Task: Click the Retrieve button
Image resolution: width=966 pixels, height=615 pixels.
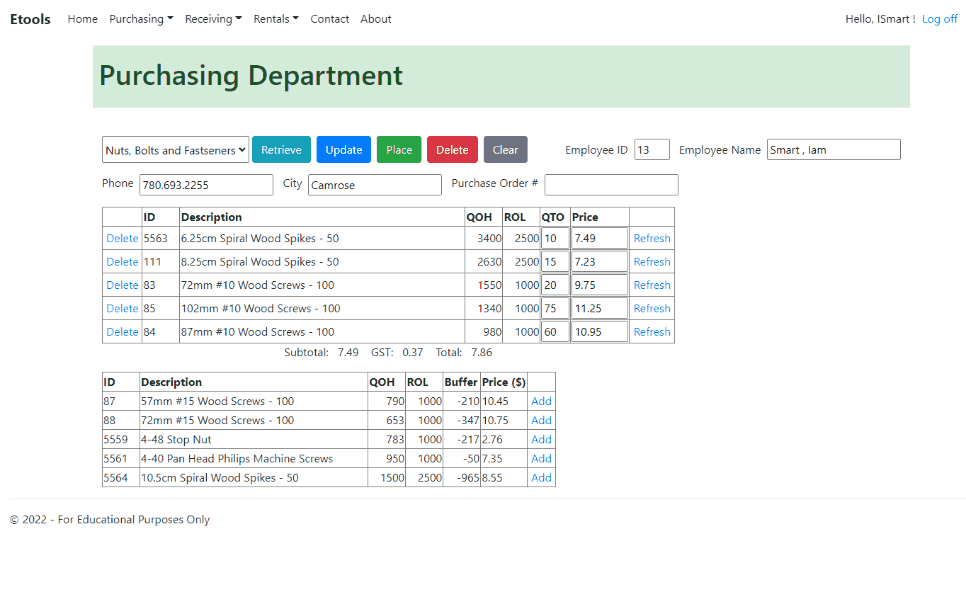Action: (281, 149)
